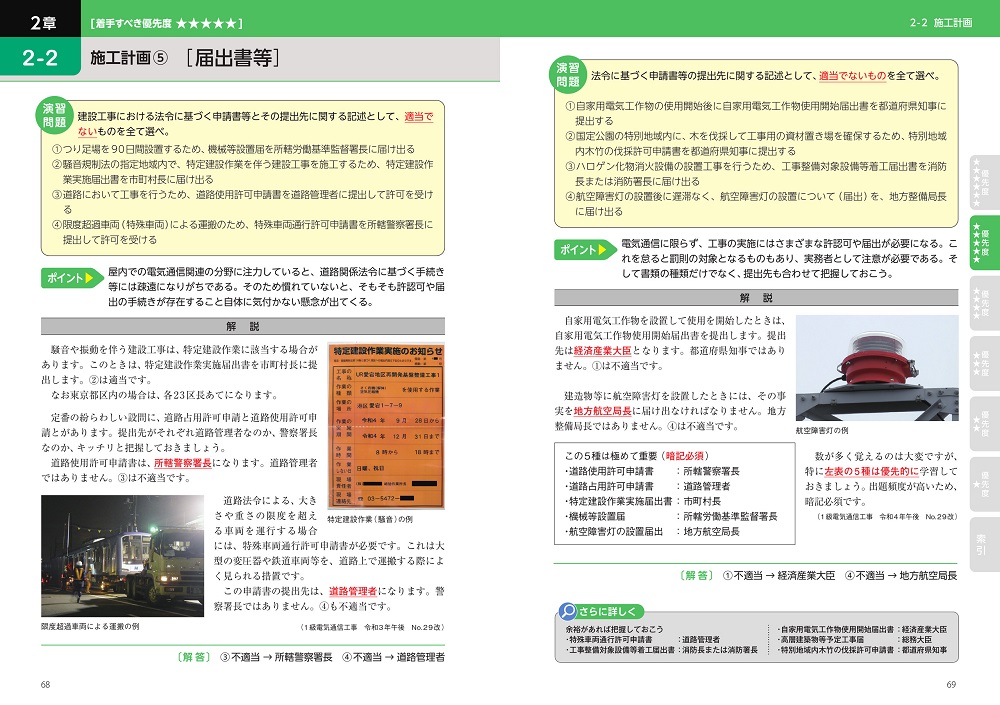
Task: Click the 演習問題 badge on the left page
Action: tap(54, 115)
